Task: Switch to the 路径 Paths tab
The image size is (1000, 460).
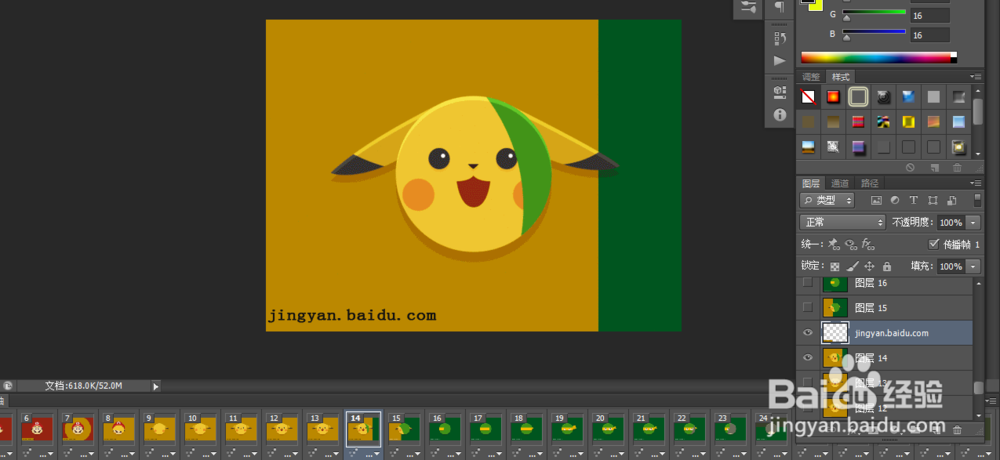Action: (869, 183)
